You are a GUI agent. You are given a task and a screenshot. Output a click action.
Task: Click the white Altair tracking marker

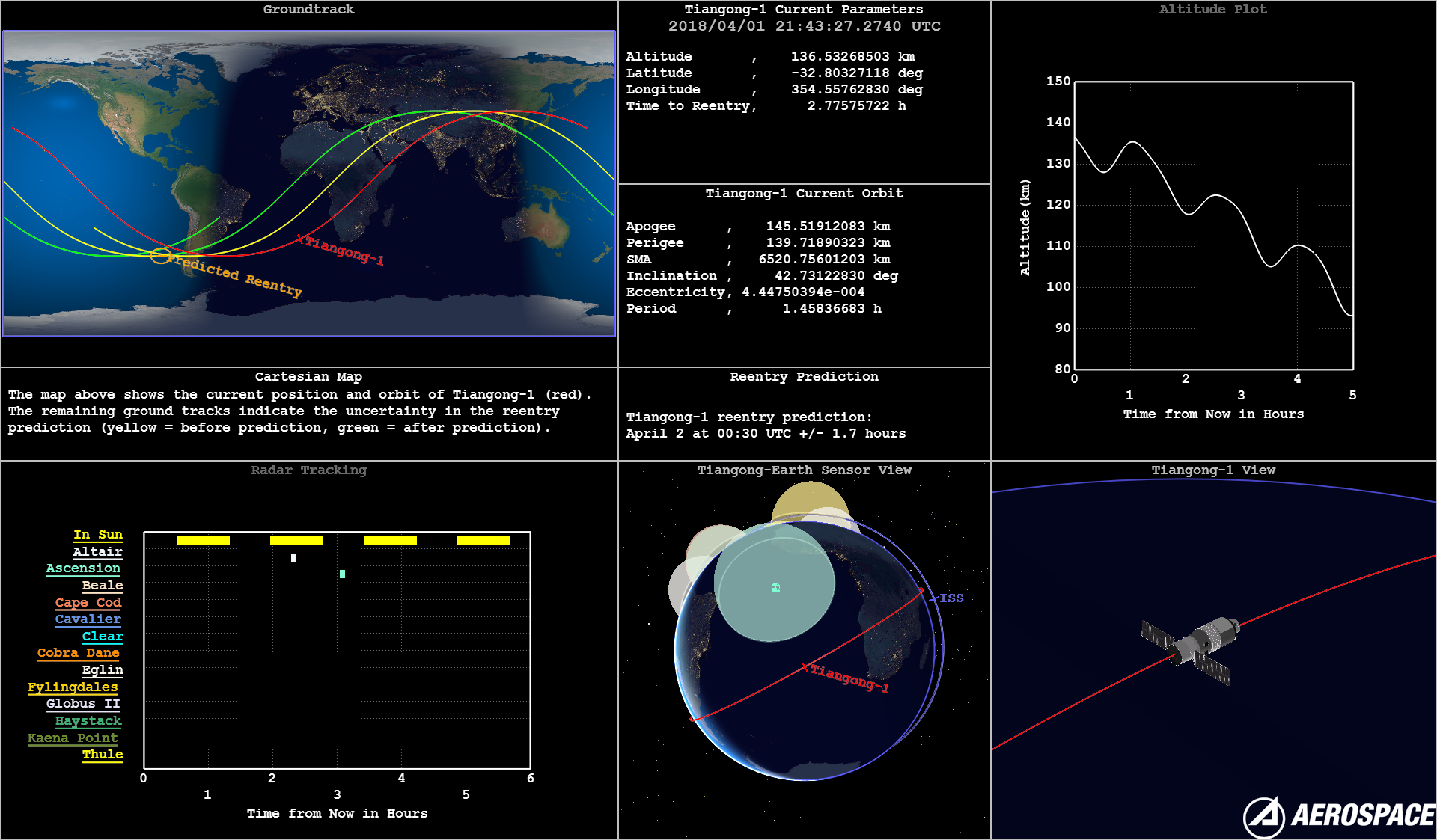[x=293, y=557]
